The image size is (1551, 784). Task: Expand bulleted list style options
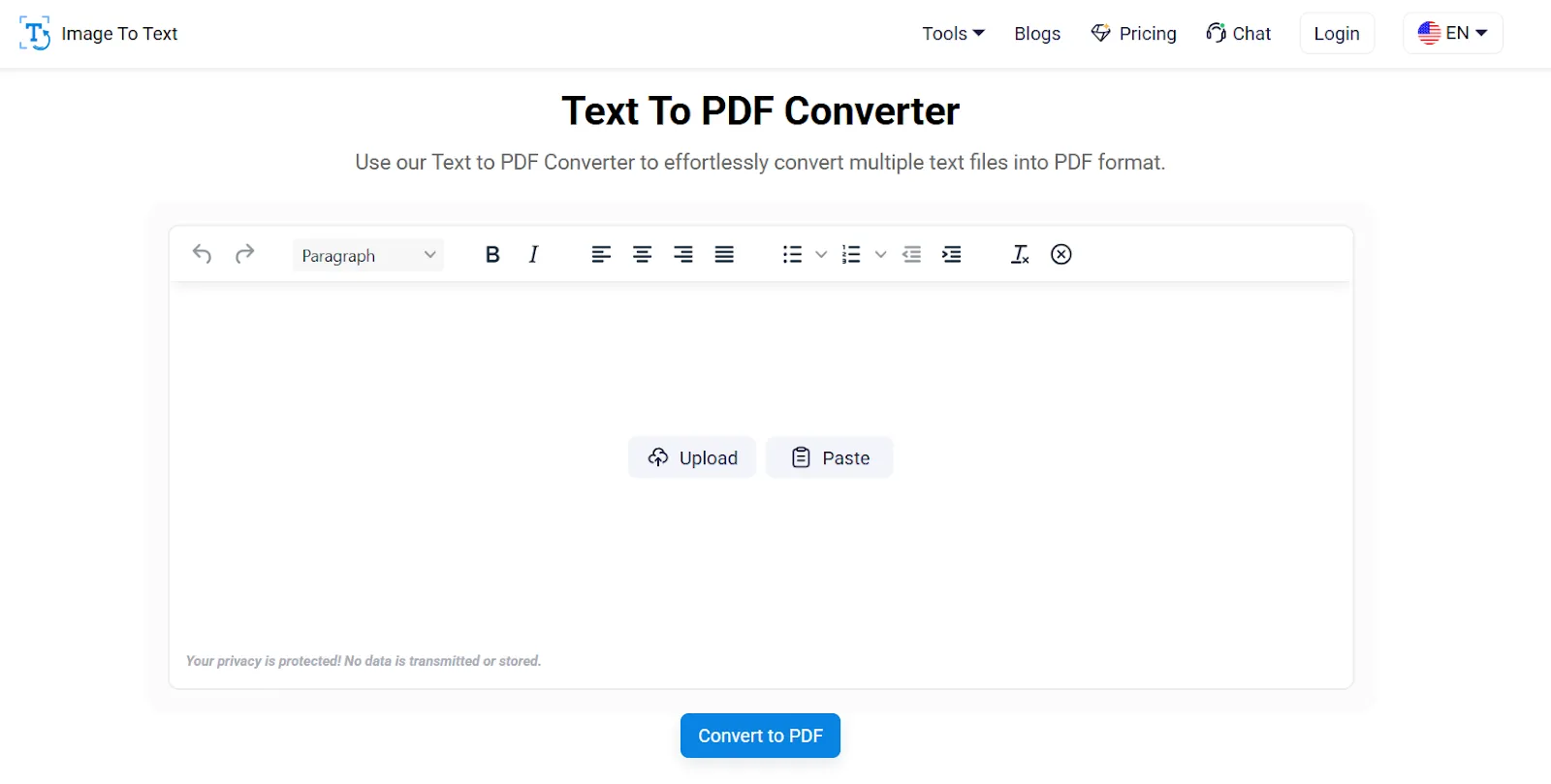click(821, 254)
